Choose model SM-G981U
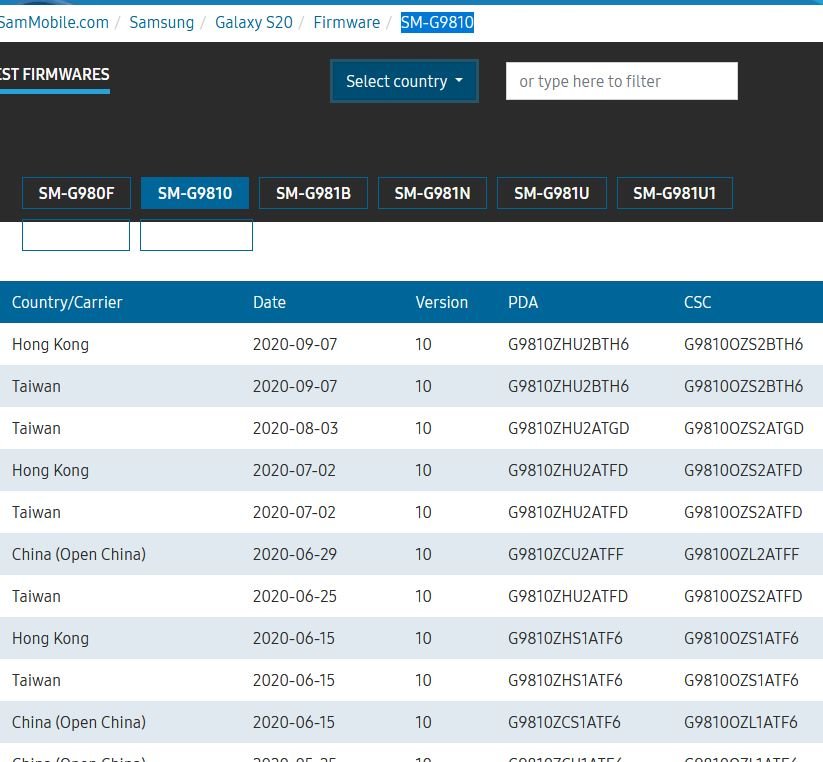 [x=552, y=193]
